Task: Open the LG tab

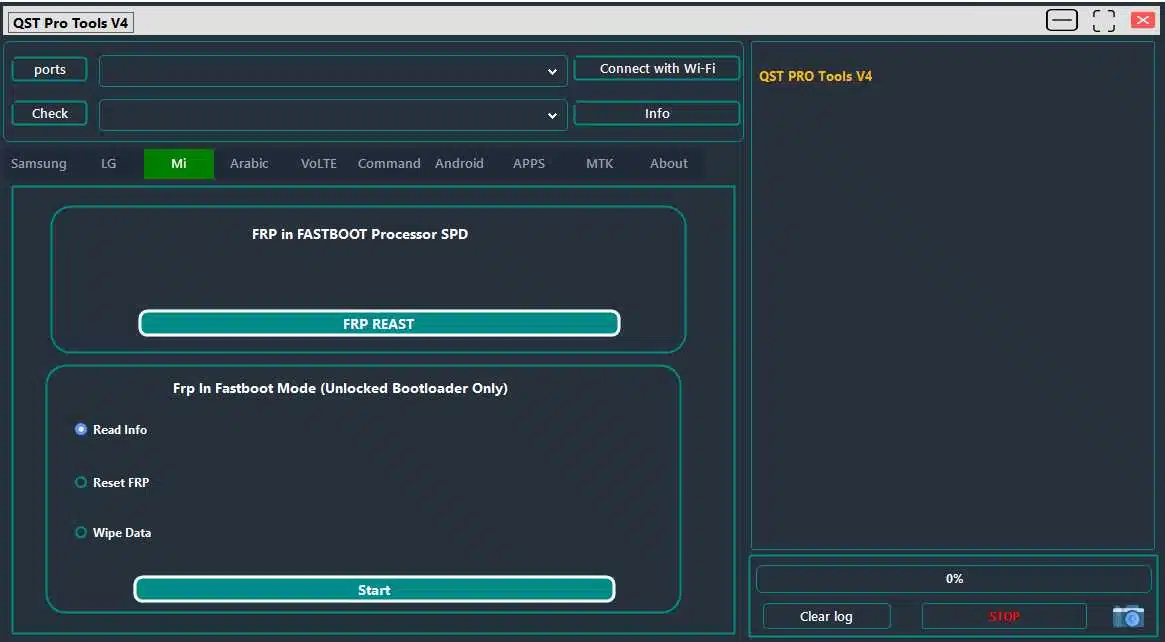Action: 108,163
